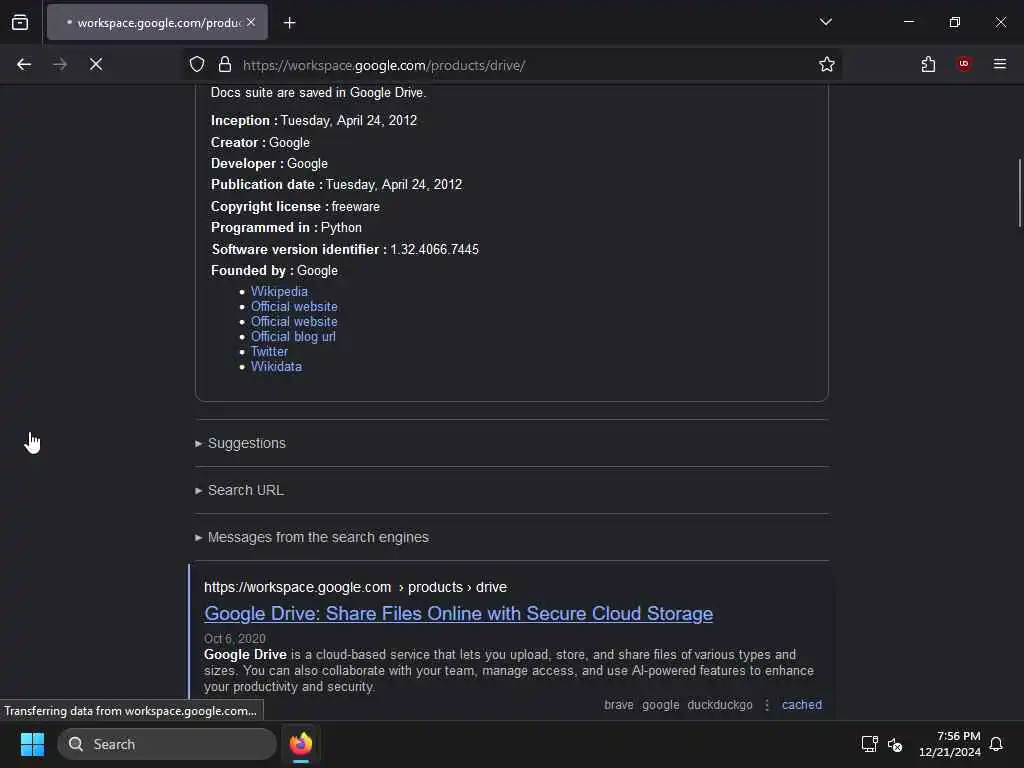
Task: Click the duckduckgo engine label
Action: [720, 705]
